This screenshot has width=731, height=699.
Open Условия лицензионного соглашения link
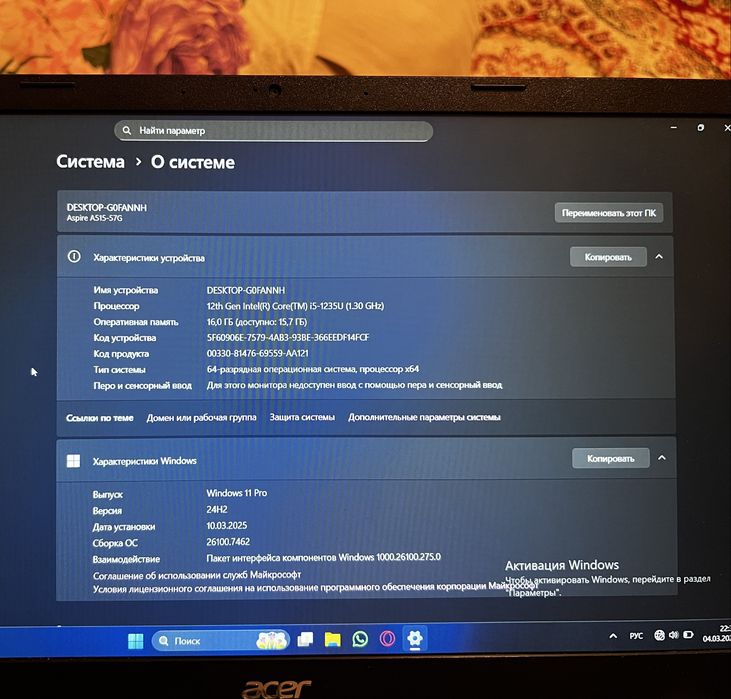315,588
